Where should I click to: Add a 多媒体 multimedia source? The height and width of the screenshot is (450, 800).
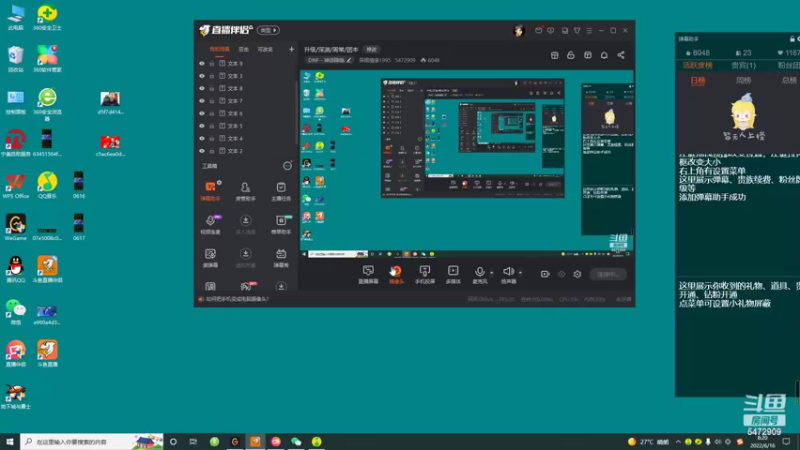coord(453,274)
